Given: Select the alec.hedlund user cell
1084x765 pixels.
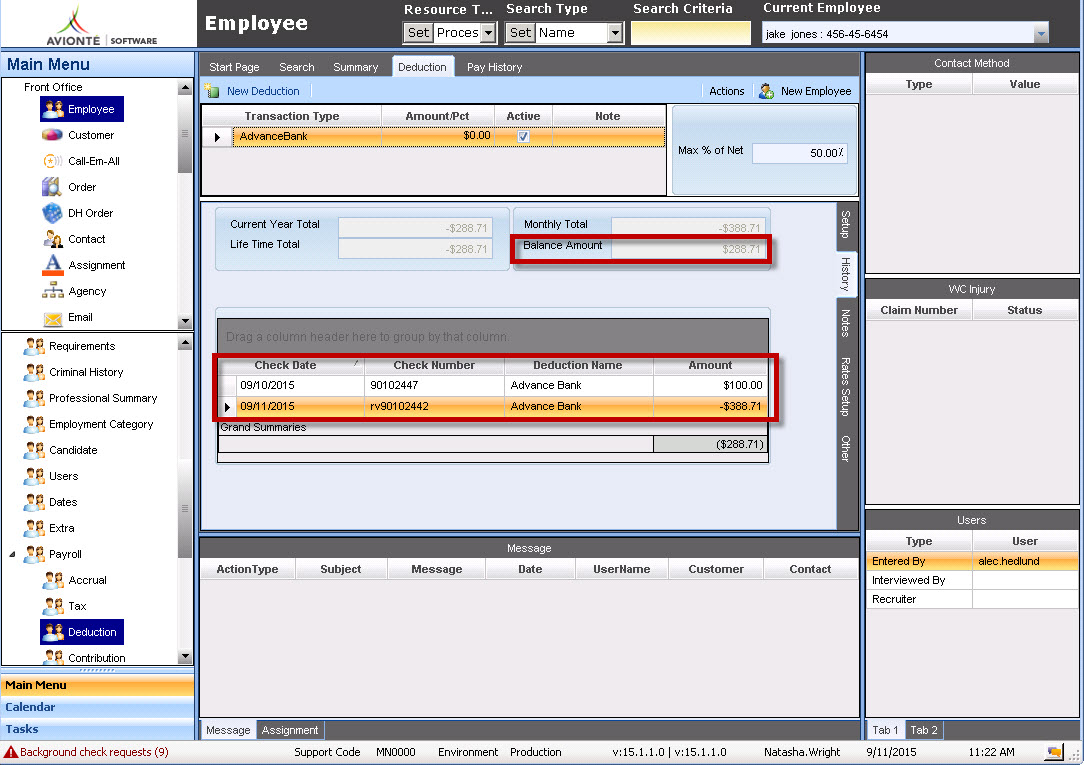Looking at the screenshot, I should click(1025, 561).
